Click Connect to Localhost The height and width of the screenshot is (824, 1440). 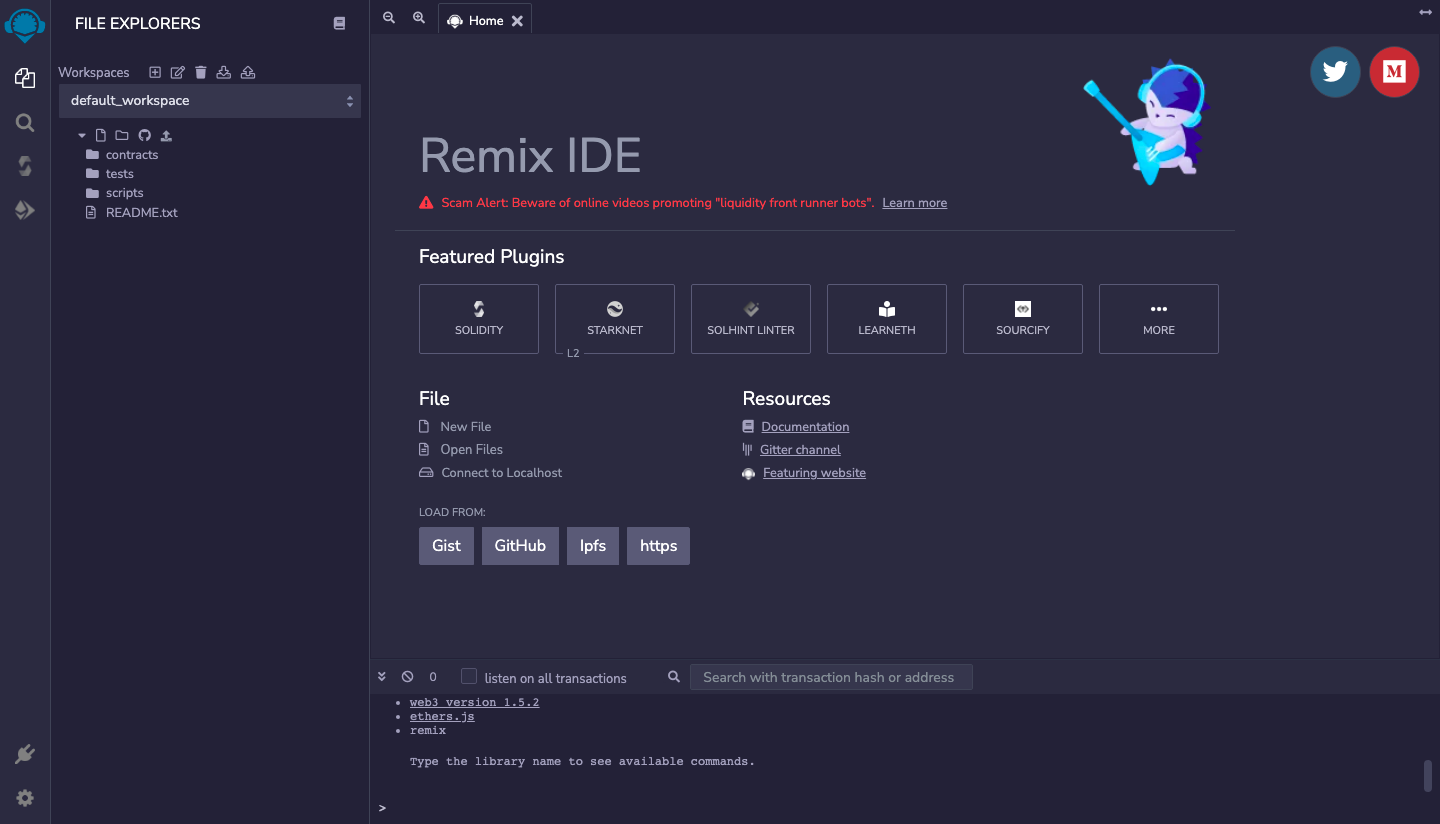click(x=502, y=473)
